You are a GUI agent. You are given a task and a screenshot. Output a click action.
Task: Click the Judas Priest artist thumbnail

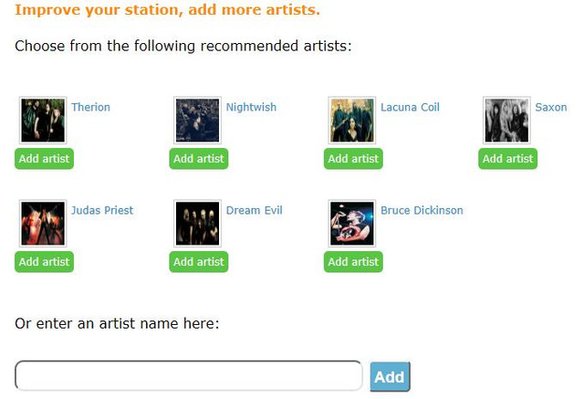tap(43, 224)
